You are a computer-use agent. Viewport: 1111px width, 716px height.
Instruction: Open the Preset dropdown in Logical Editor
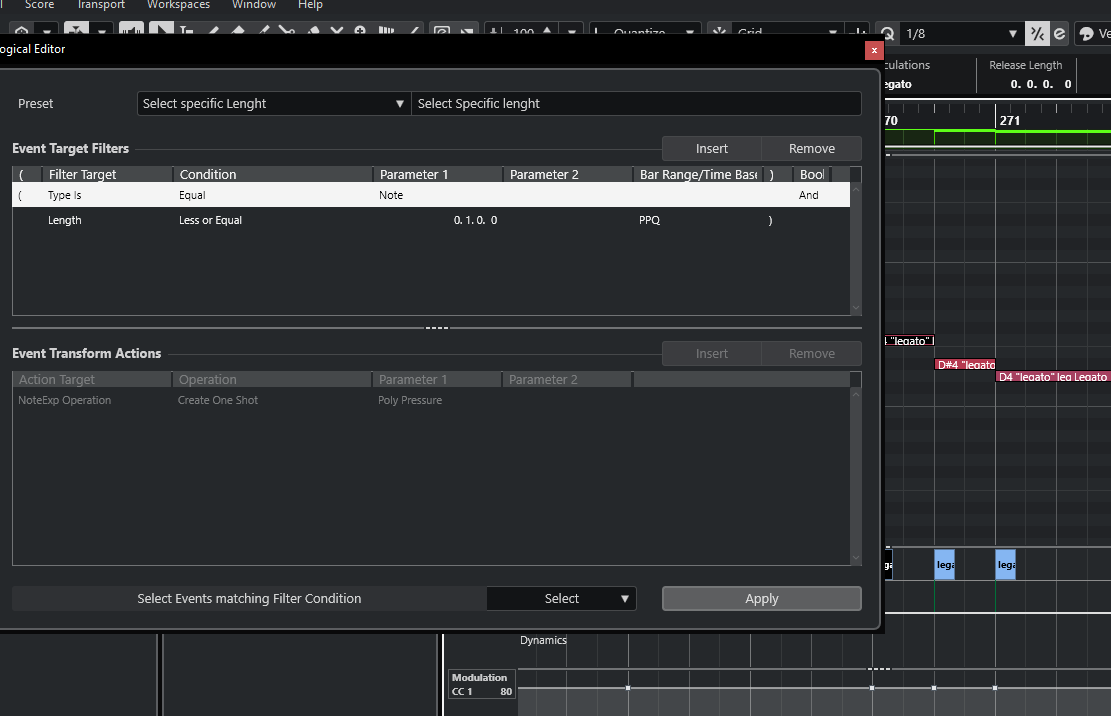pyautogui.click(x=273, y=103)
